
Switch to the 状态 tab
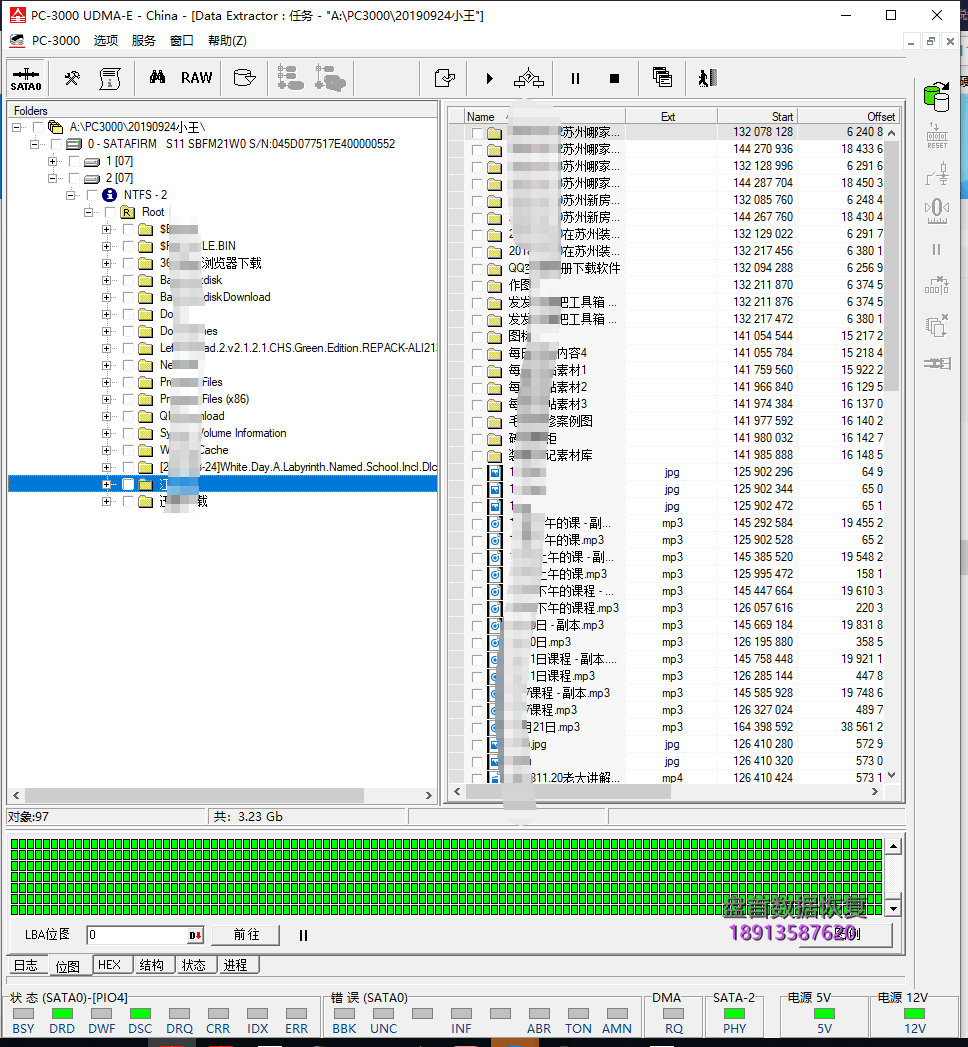click(x=194, y=965)
